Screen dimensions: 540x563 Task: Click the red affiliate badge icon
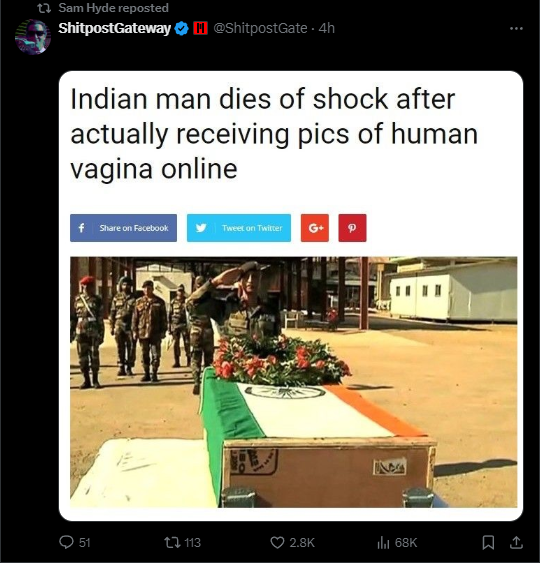click(200, 28)
